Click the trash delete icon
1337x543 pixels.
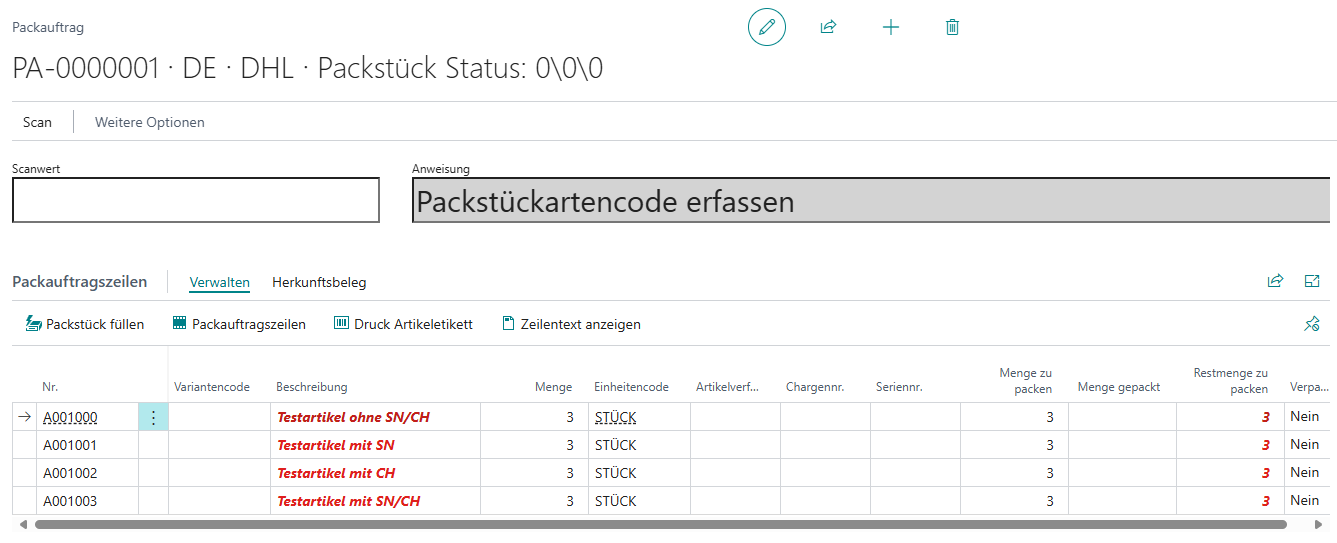(952, 28)
